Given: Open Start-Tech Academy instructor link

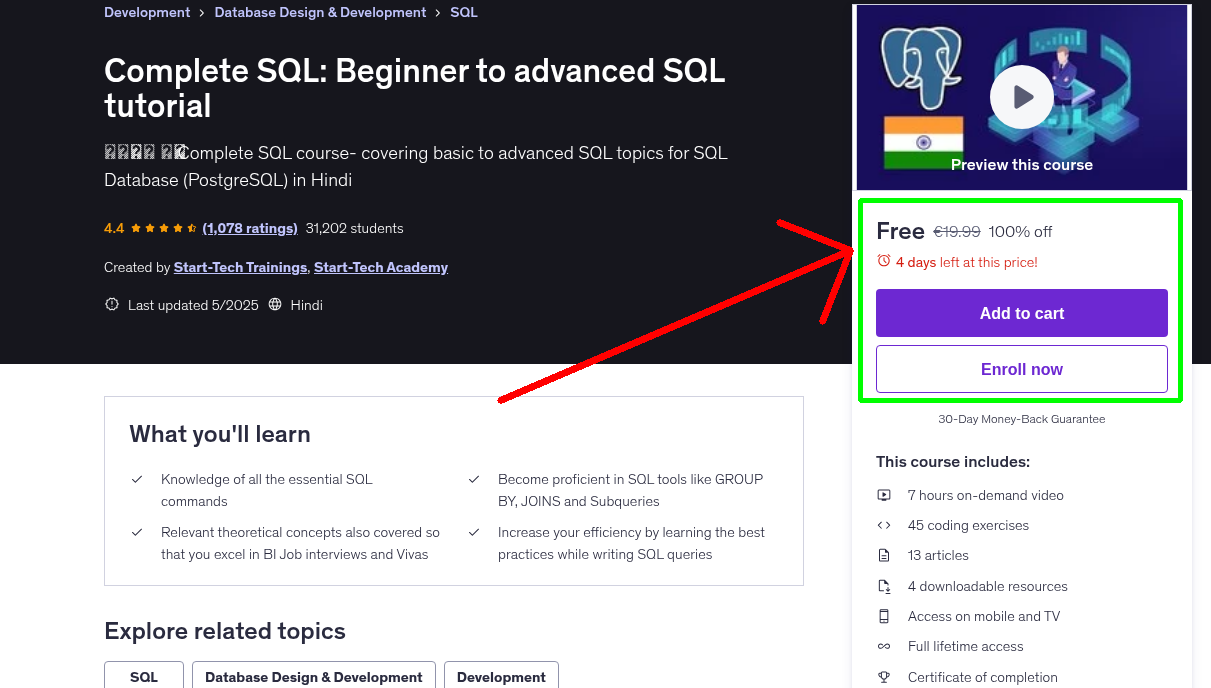Looking at the screenshot, I should coord(381,267).
